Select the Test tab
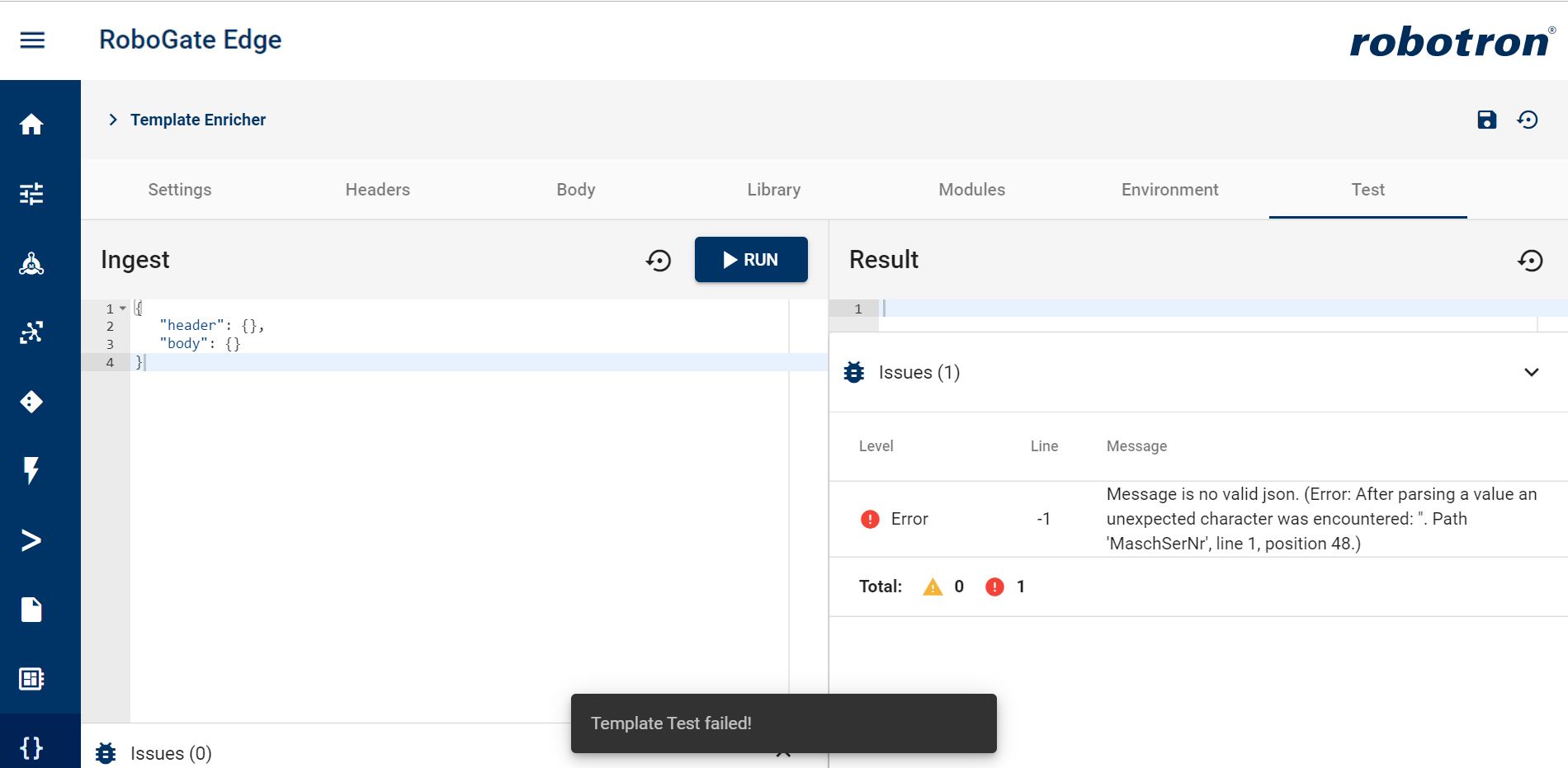The image size is (1568, 768). coord(1368,190)
